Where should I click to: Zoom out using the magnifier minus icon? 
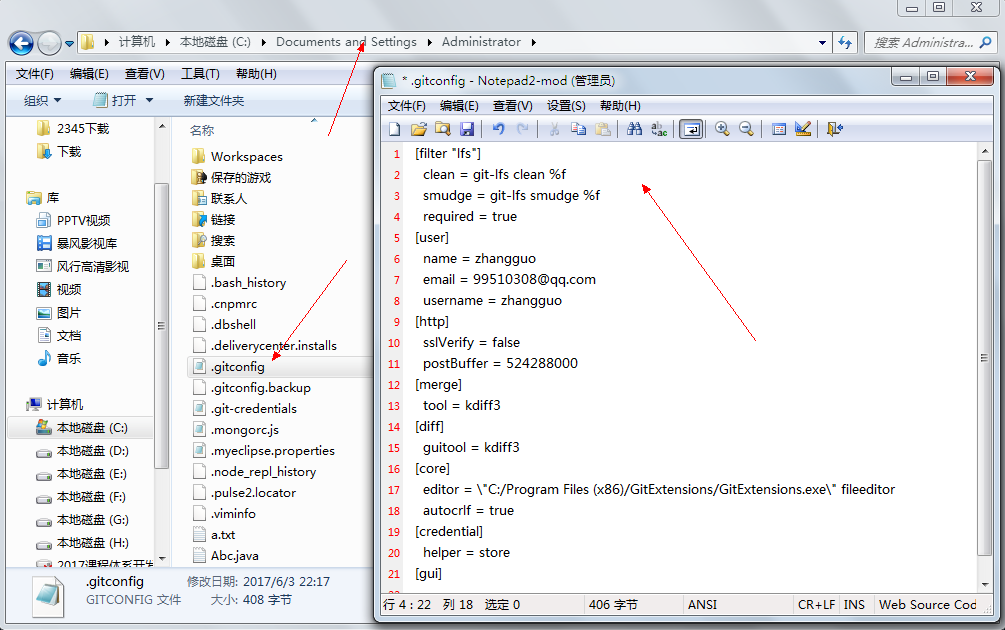[x=746, y=129]
